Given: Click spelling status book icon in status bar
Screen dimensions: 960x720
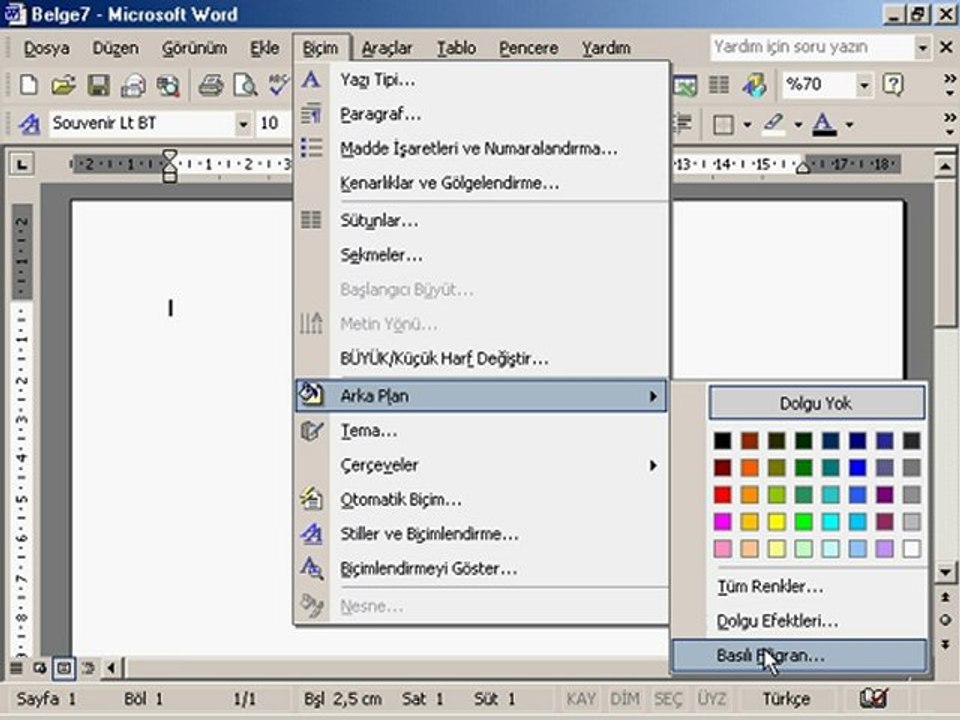Looking at the screenshot, I should pyautogui.click(x=874, y=698).
